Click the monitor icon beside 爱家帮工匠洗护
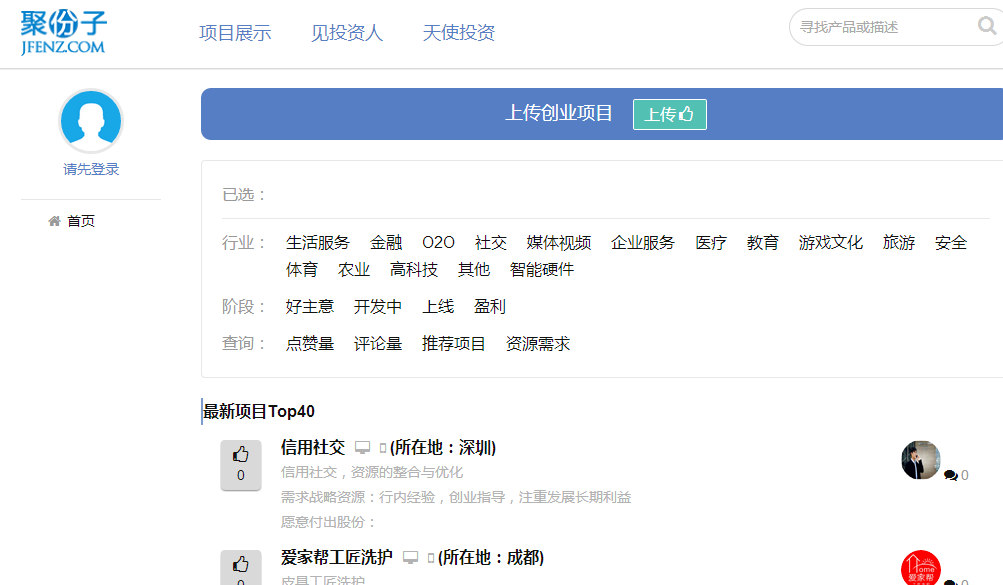This screenshot has height=585, width=1003. click(411, 558)
